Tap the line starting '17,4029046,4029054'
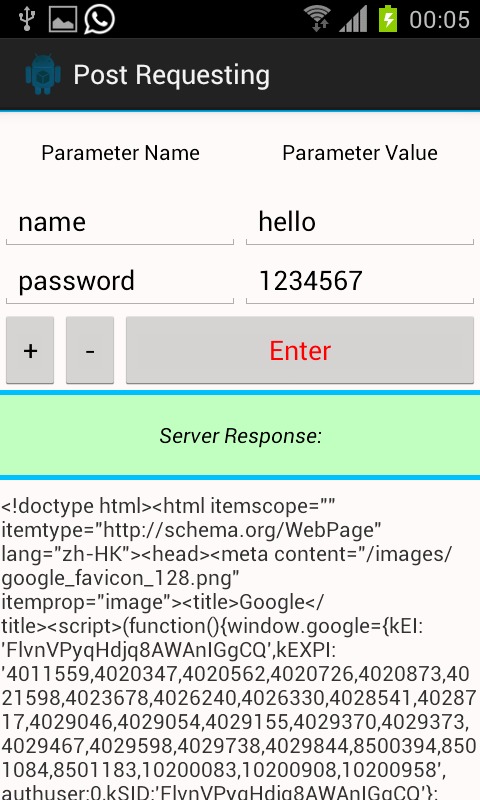 tap(235, 722)
